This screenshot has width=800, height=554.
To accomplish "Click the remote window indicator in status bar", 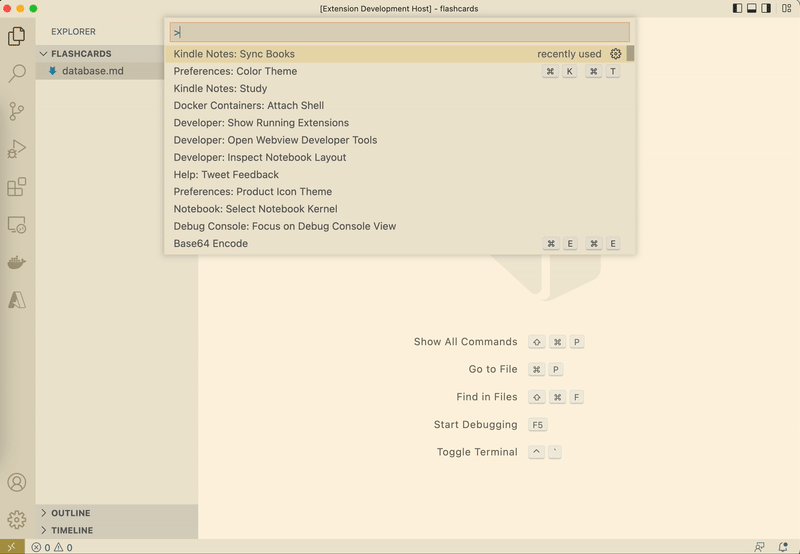I will click(x=12, y=547).
